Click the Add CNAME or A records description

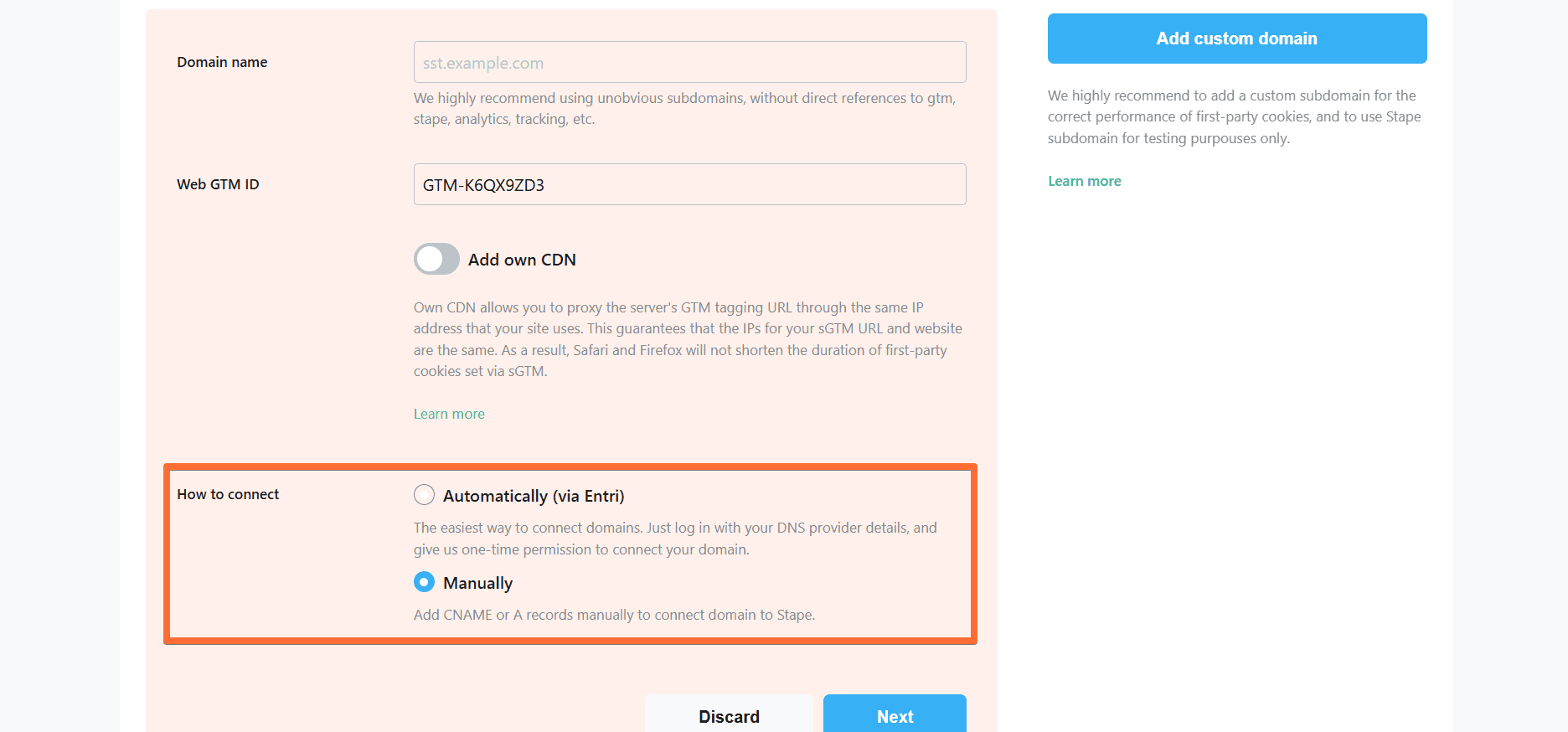coord(614,615)
